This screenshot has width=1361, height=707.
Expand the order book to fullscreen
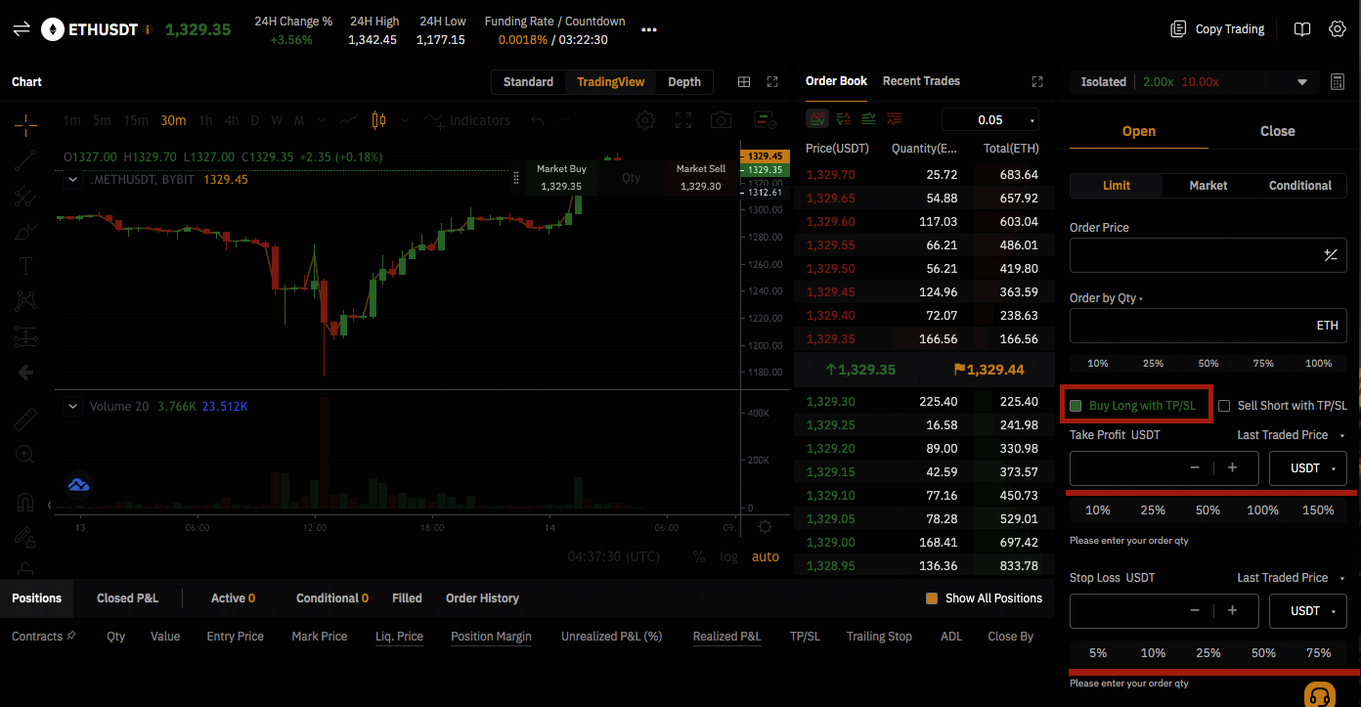click(x=1037, y=82)
